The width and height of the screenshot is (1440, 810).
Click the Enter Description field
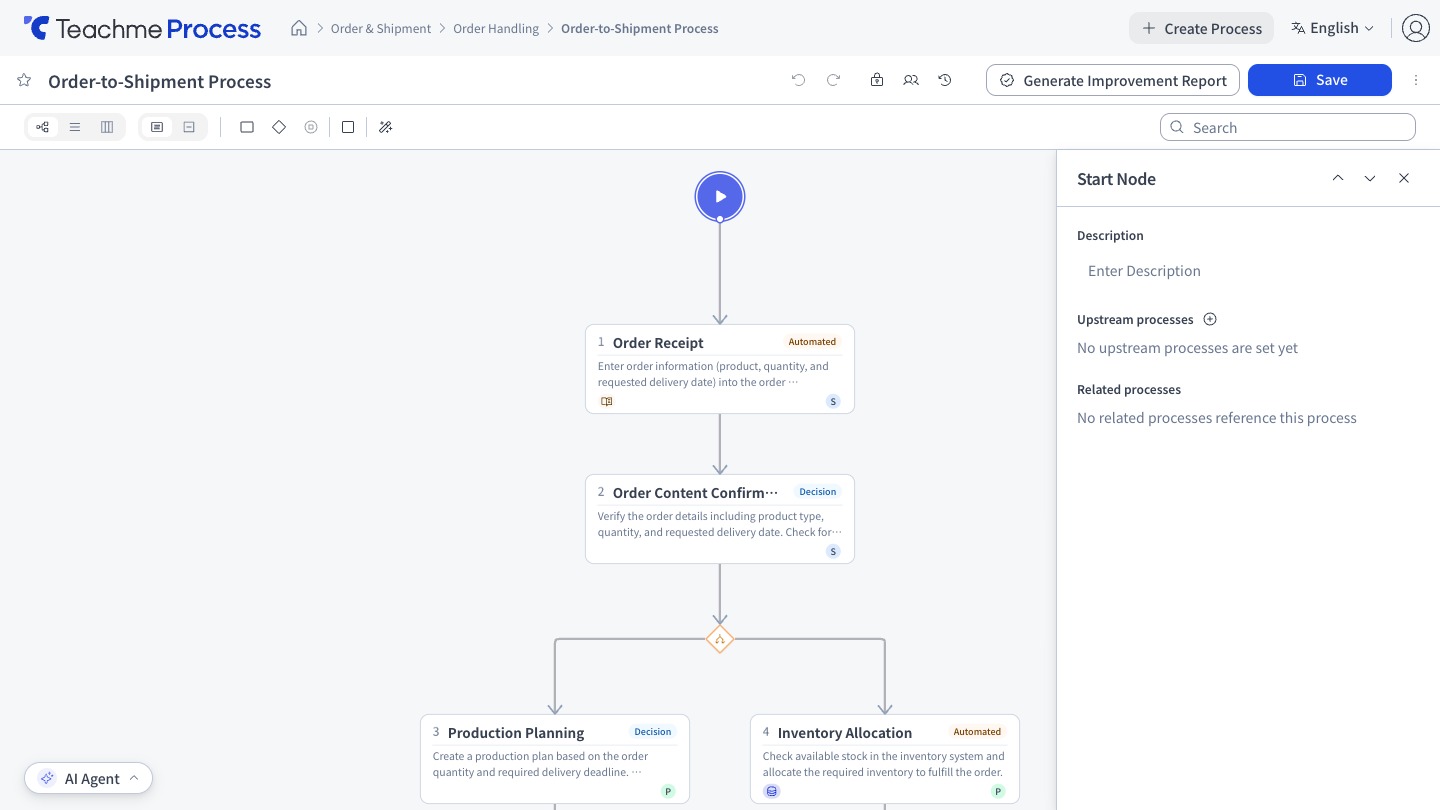click(x=1248, y=271)
